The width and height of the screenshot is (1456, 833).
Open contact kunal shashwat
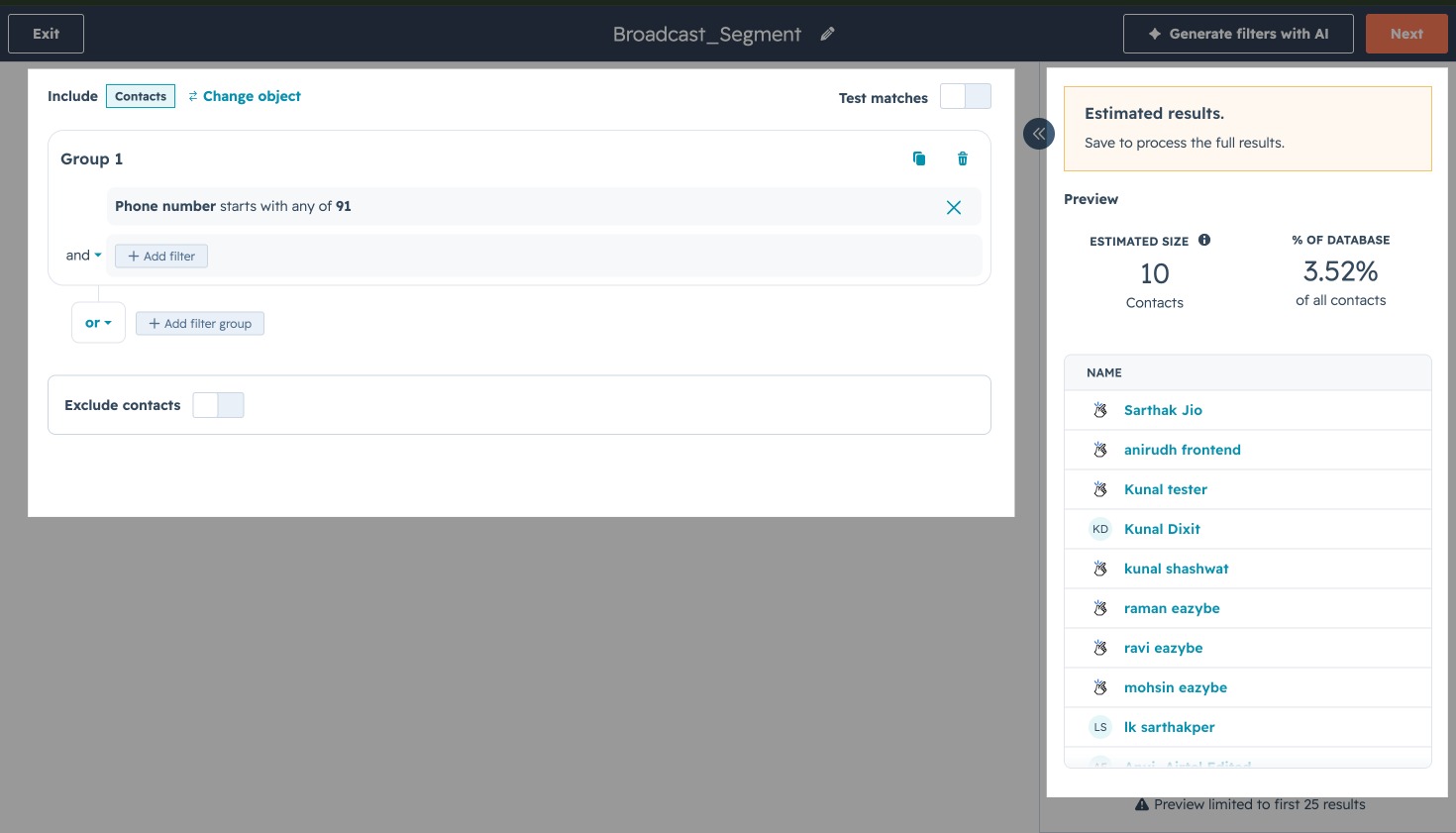point(1177,569)
